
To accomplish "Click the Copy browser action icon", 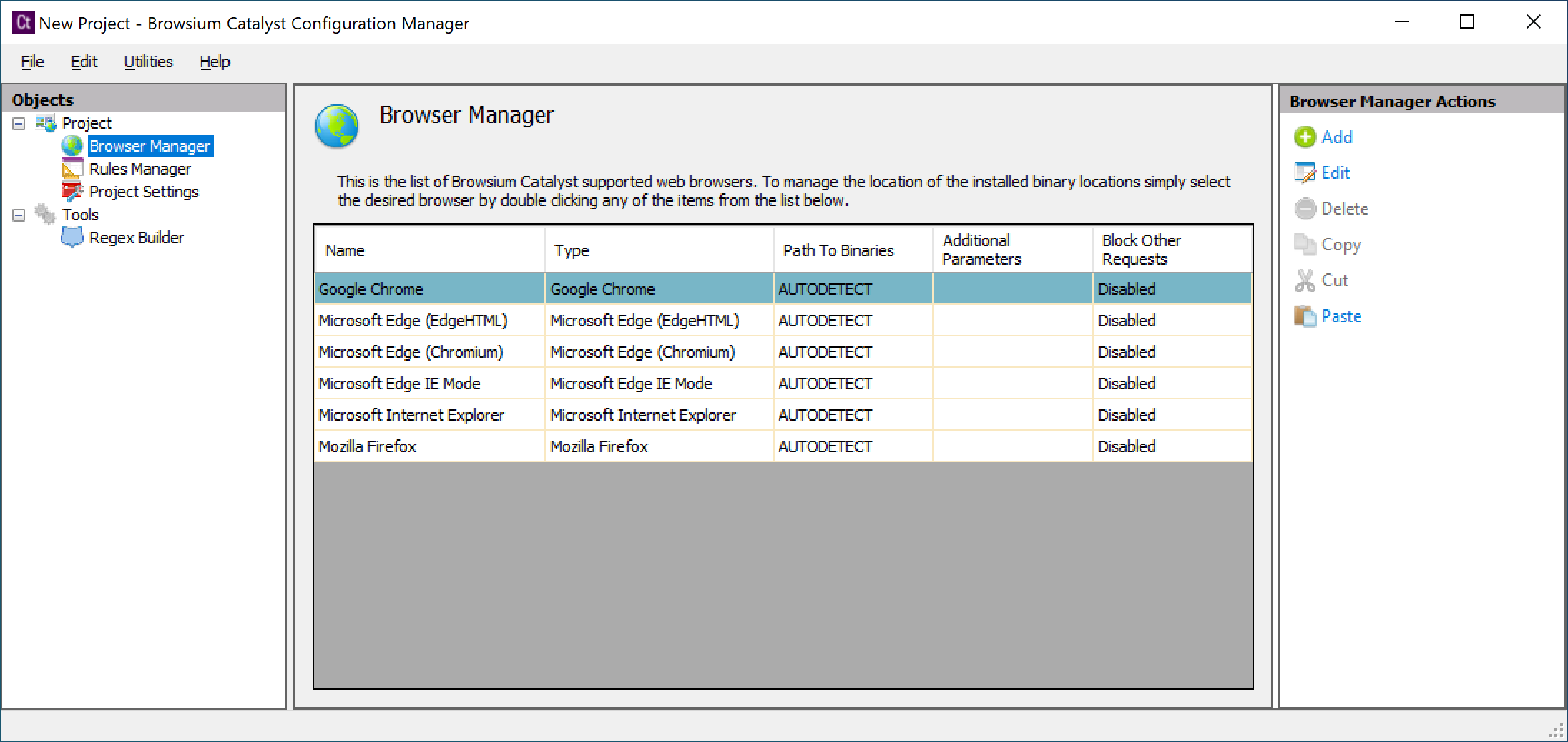I will coord(1305,244).
